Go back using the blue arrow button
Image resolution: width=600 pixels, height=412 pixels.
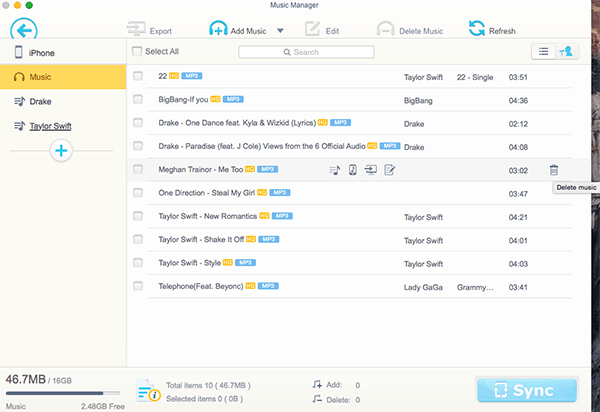click(24, 29)
